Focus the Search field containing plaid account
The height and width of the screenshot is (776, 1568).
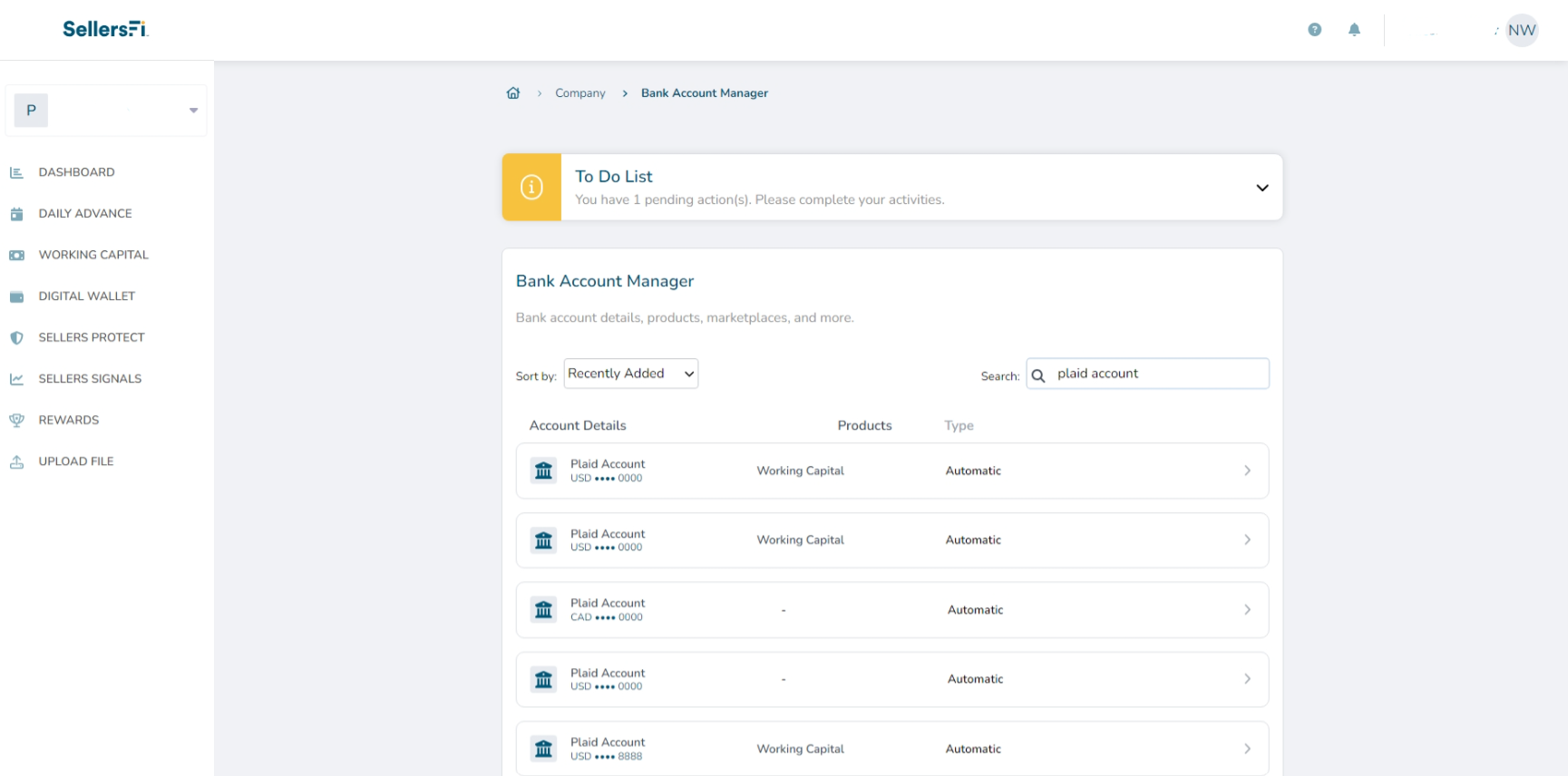1148,373
